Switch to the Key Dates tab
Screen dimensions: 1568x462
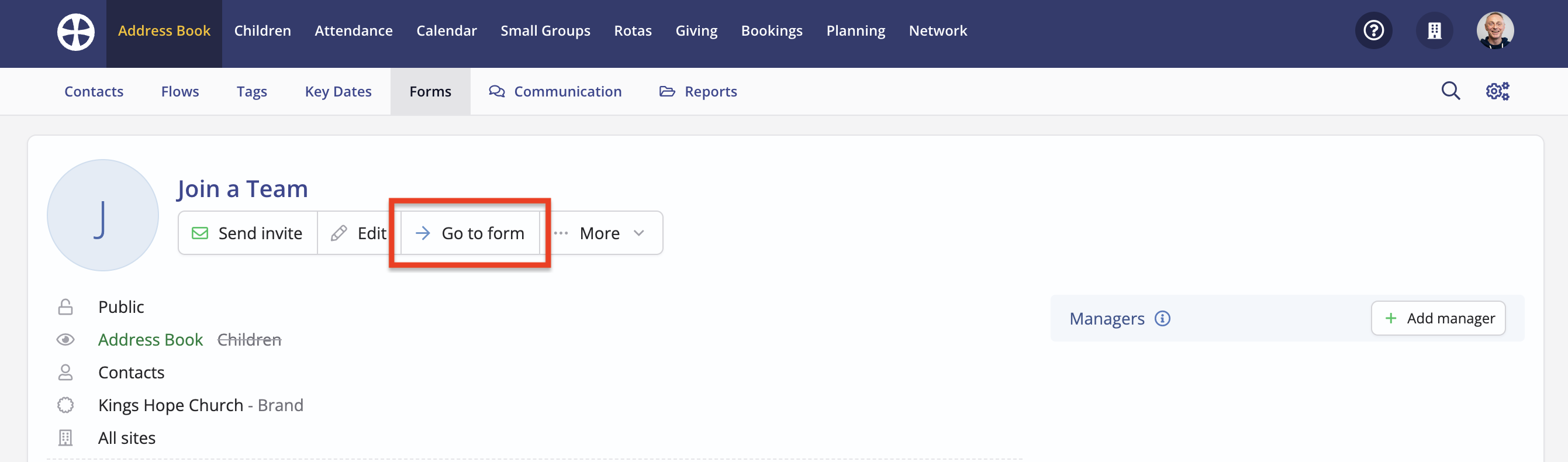point(338,91)
